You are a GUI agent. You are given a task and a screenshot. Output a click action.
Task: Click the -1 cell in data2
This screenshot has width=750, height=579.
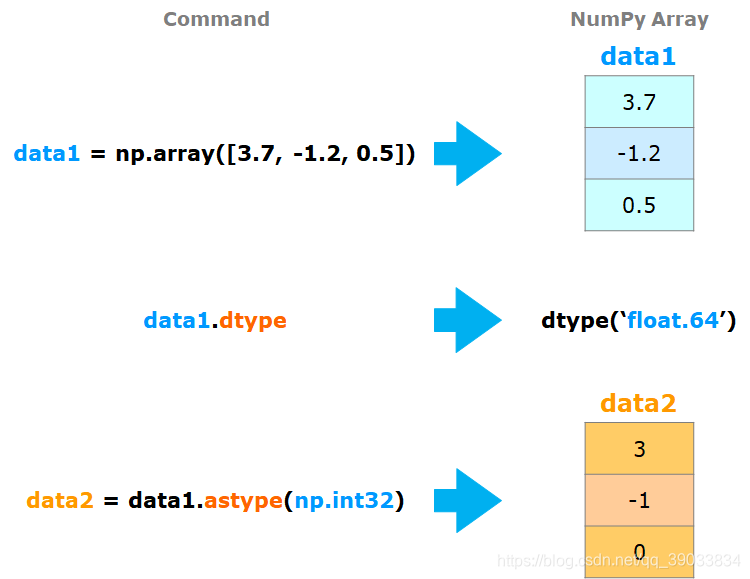click(639, 500)
